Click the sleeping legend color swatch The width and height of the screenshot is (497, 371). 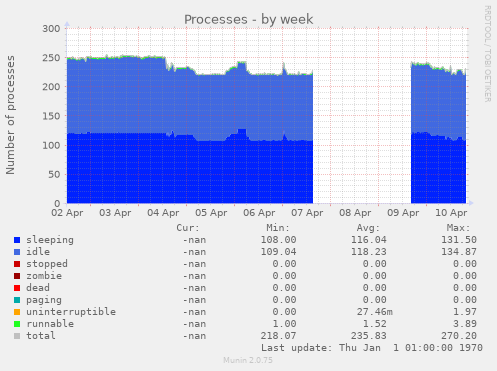point(17,240)
